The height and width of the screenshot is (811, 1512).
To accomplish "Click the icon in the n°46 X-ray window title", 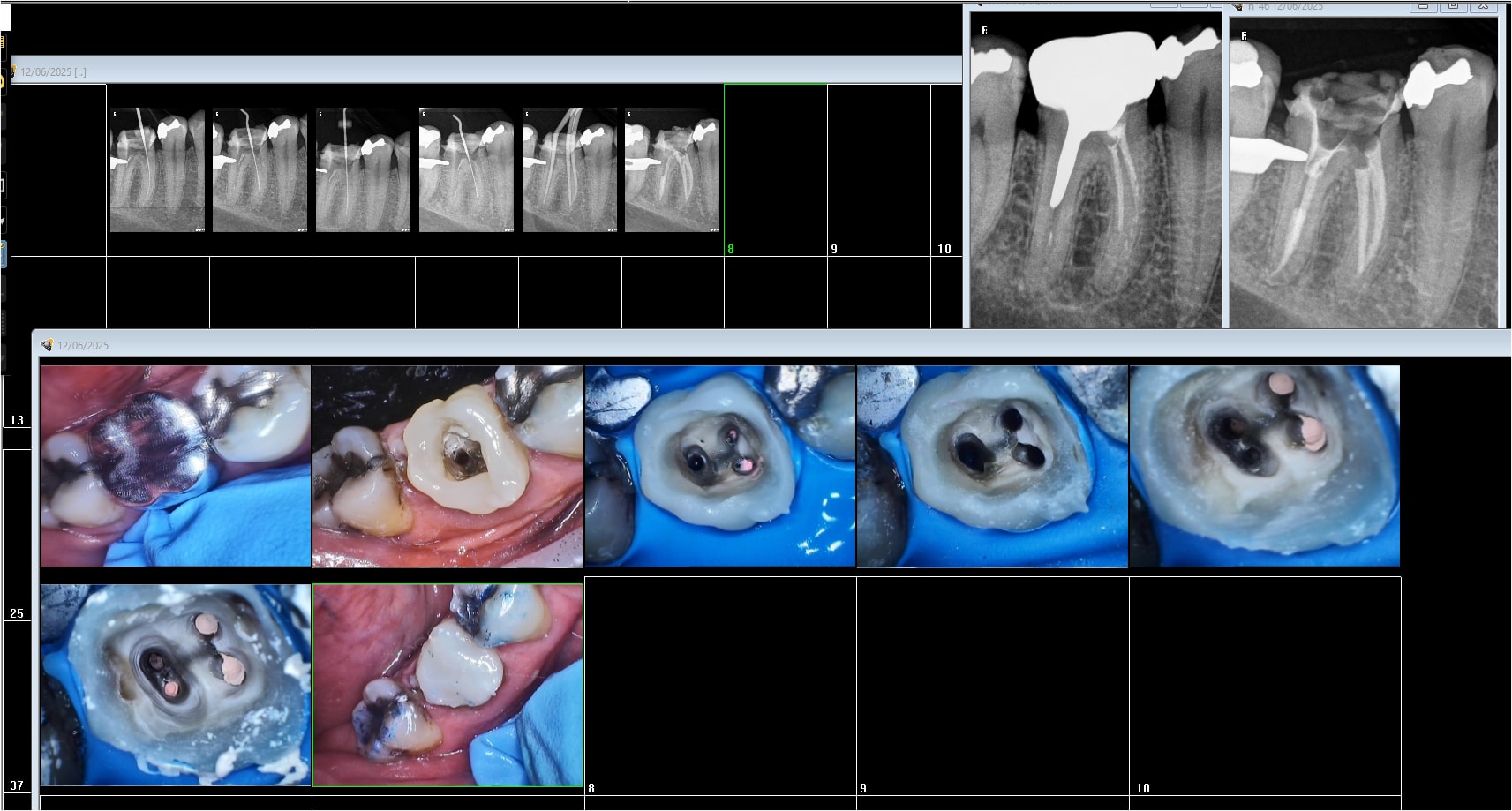I will tap(1237, 6).
